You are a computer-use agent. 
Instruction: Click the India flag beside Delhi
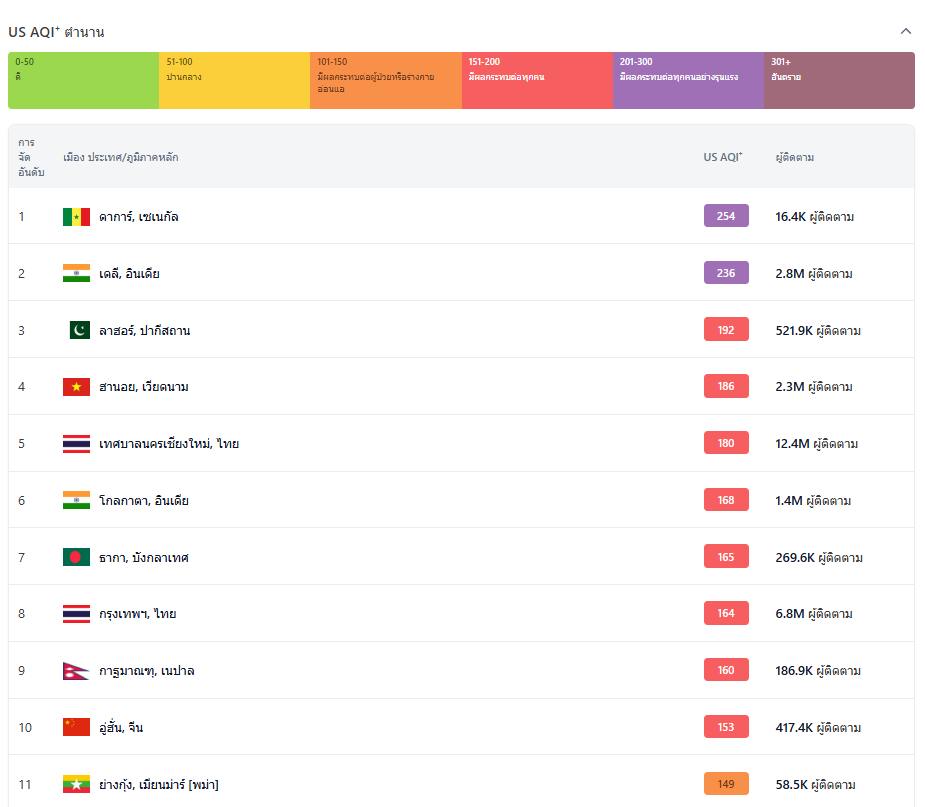click(x=76, y=274)
